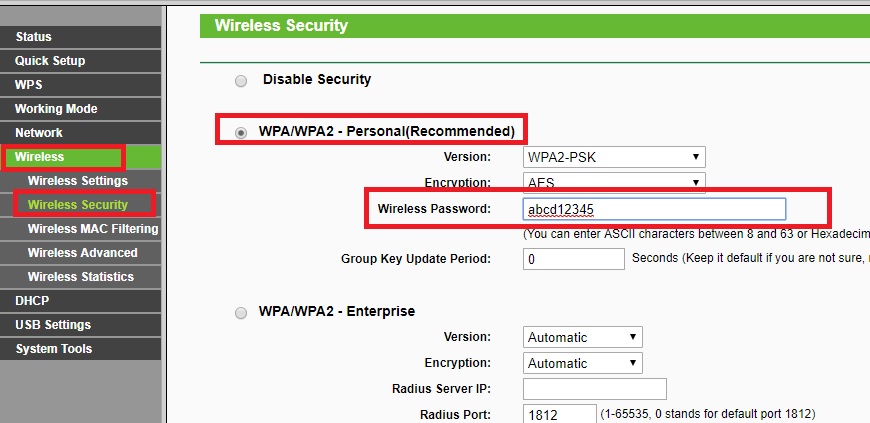
Task: Open the WPS menu item
Action: [29, 85]
